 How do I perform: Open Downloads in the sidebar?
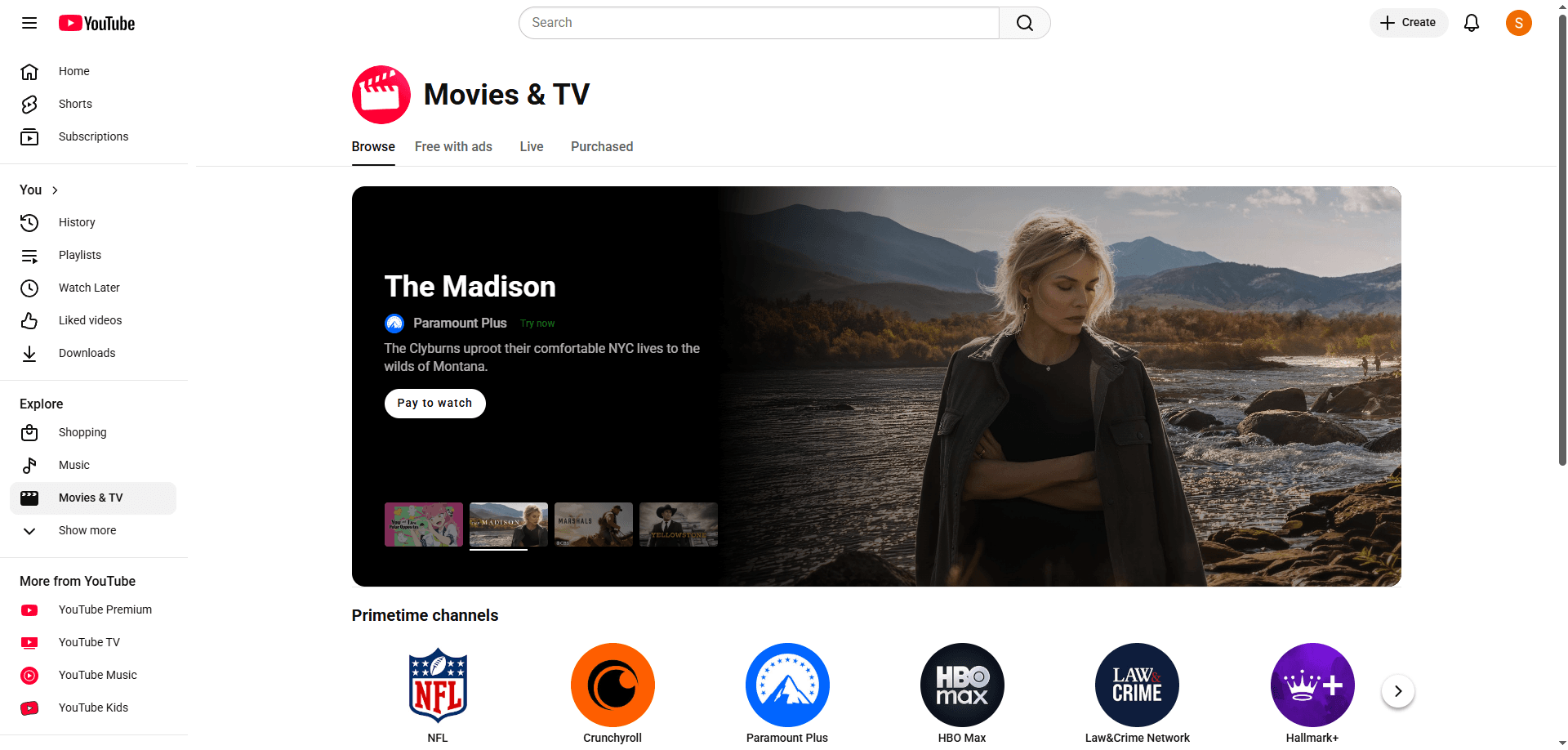(x=93, y=353)
